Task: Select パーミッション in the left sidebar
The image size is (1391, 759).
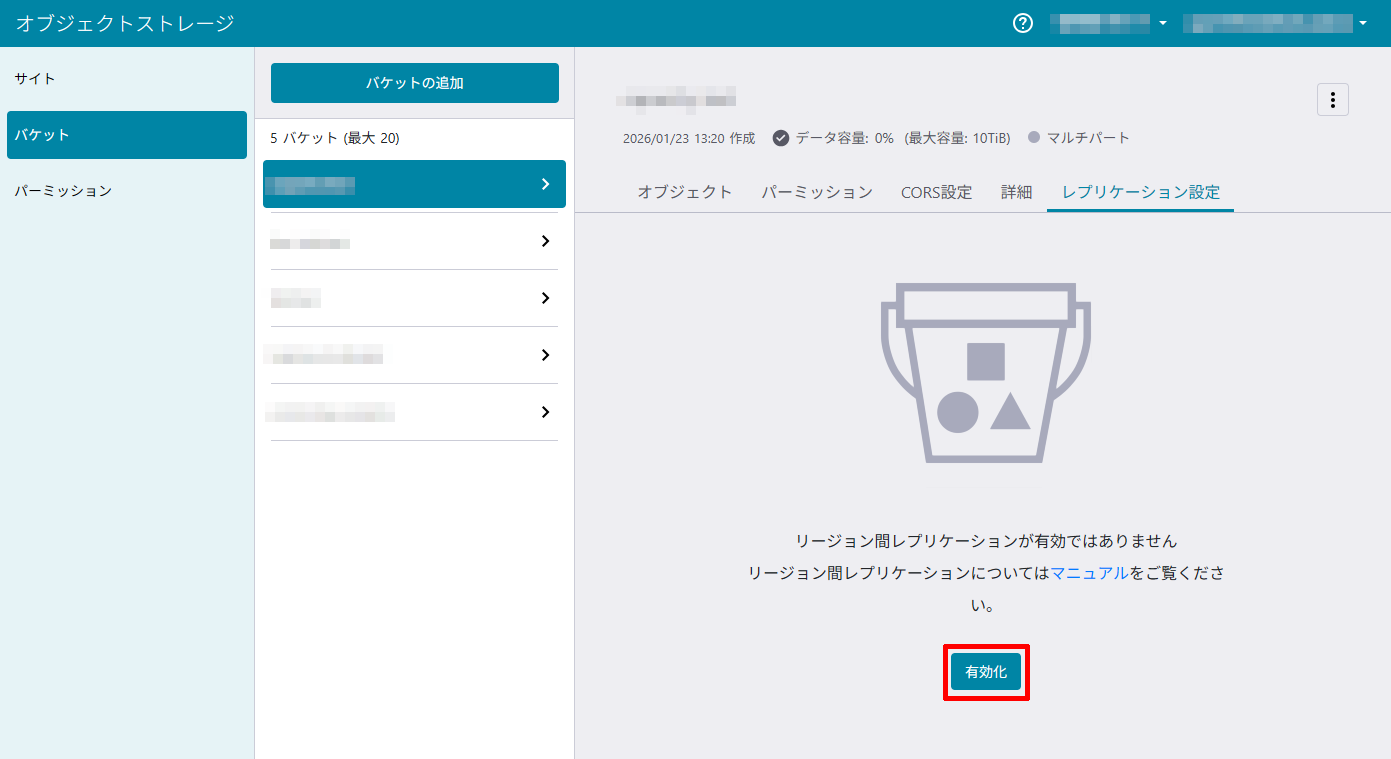Action: tap(62, 190)
